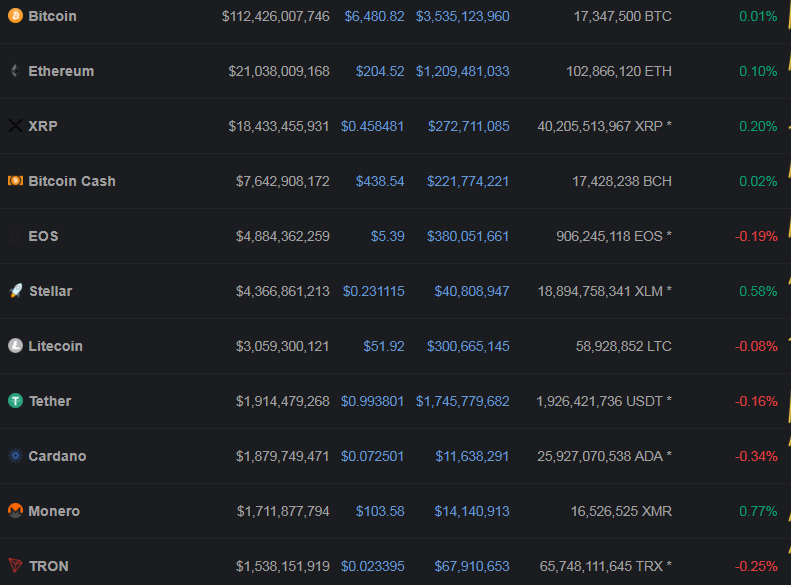Image resolution: width=791 pixels, height=585 pixels.
Task: Click the Litecoin logo icon
Action: pos(15,346)
